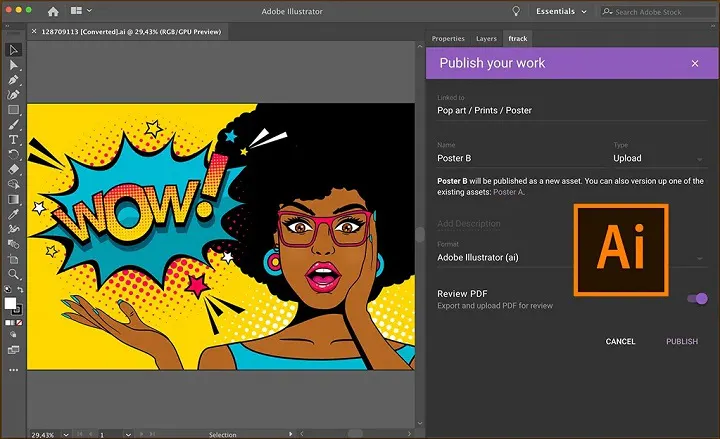
Task: Open Drawing mode options icon
Action: [x=13, y=335]
